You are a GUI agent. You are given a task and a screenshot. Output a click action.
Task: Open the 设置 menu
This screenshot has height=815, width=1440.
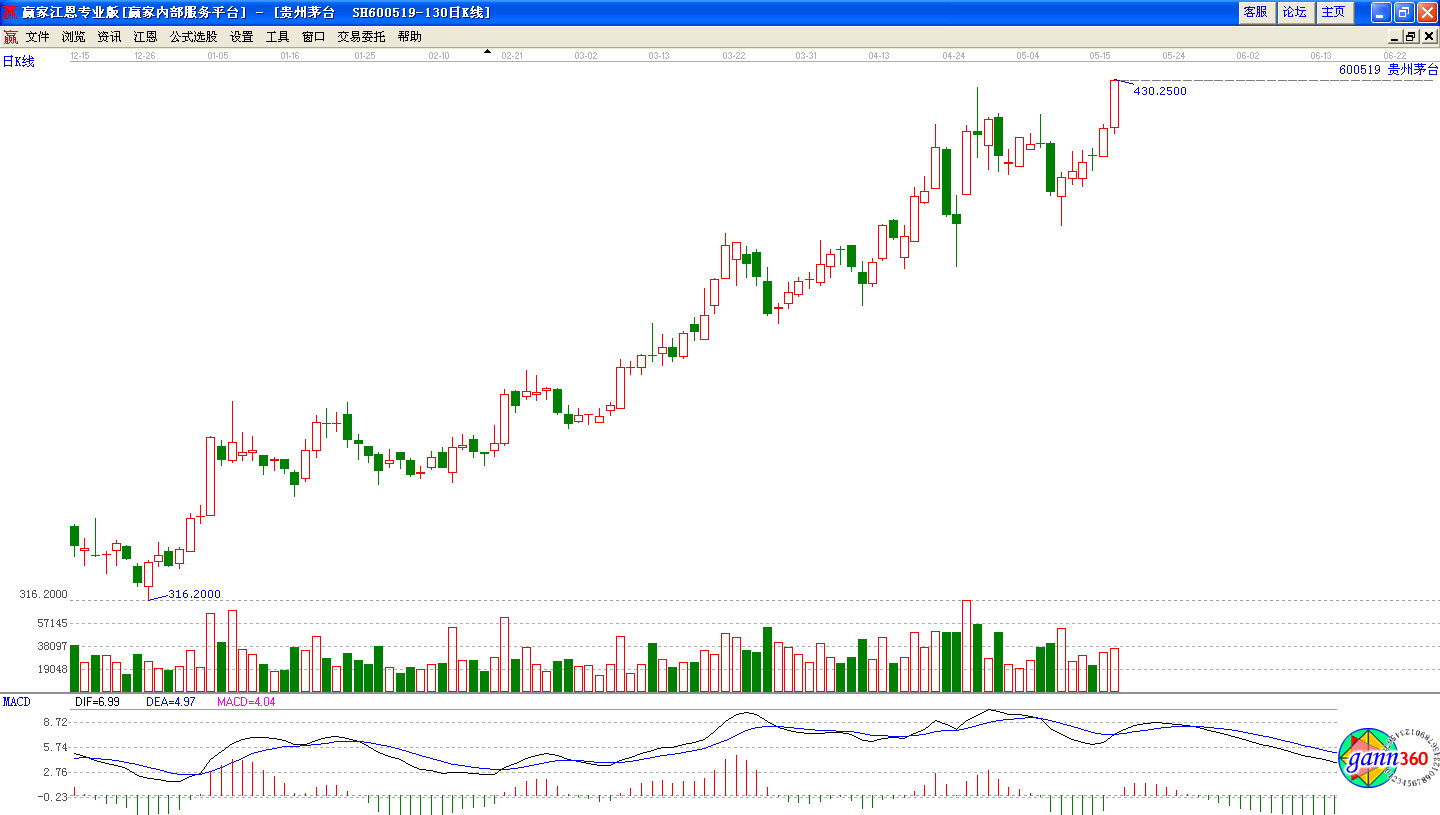tap(241, 37)
